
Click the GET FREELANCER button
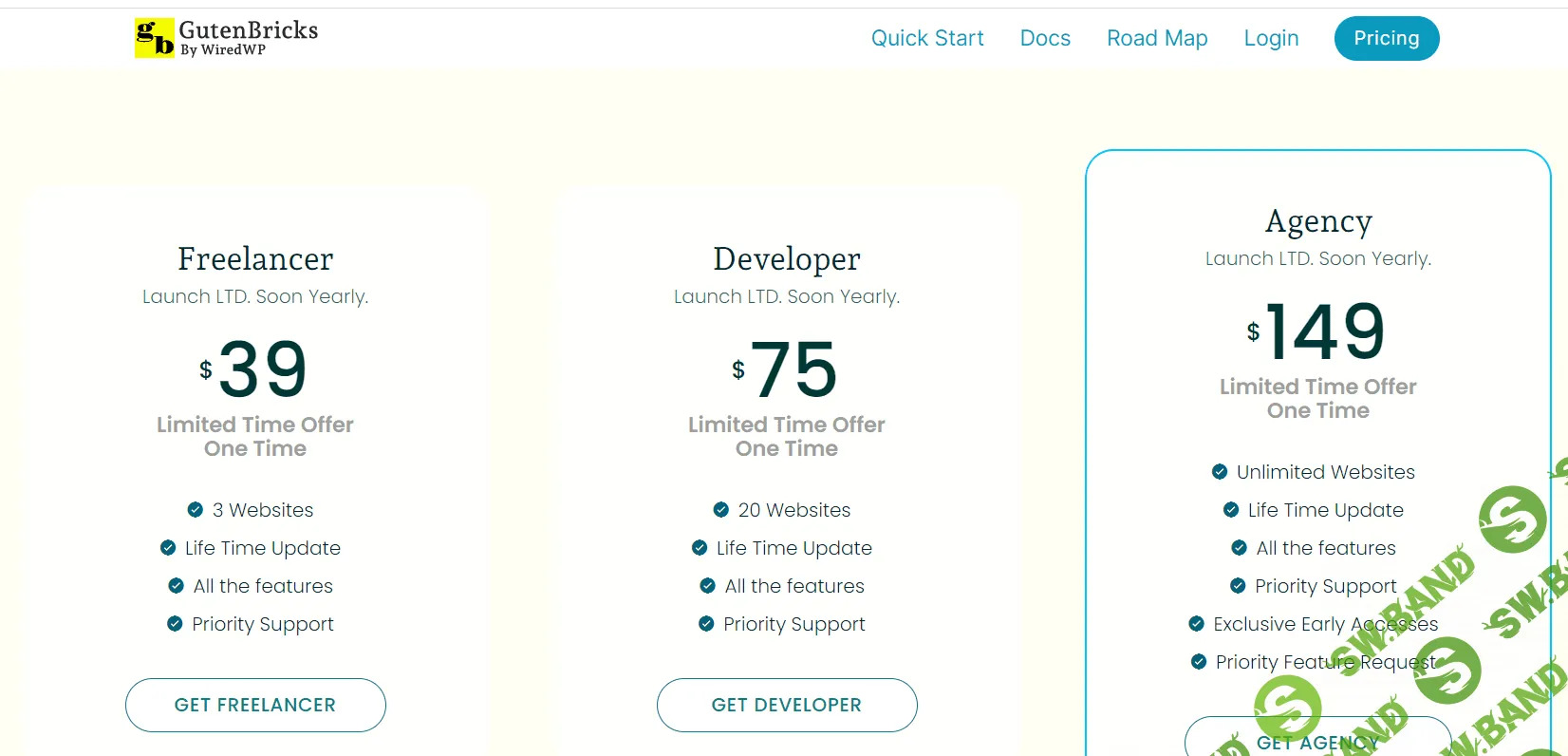pos(255,705)
